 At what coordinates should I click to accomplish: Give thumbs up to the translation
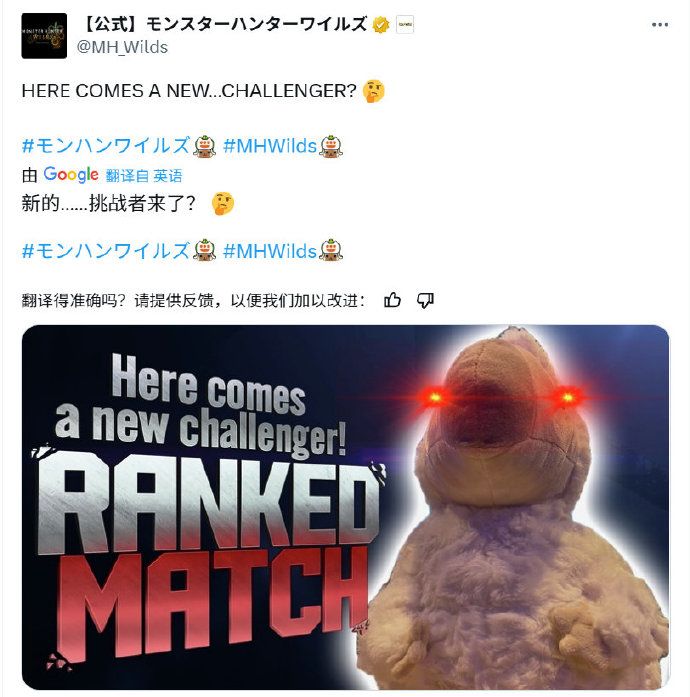pos(392,301)
